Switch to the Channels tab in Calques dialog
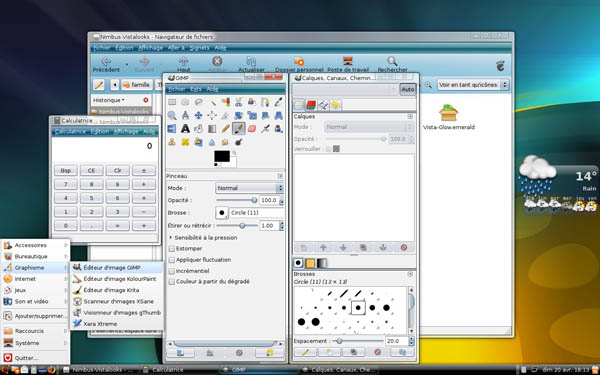This screenshot has width=600, height=375. [311, 105]
